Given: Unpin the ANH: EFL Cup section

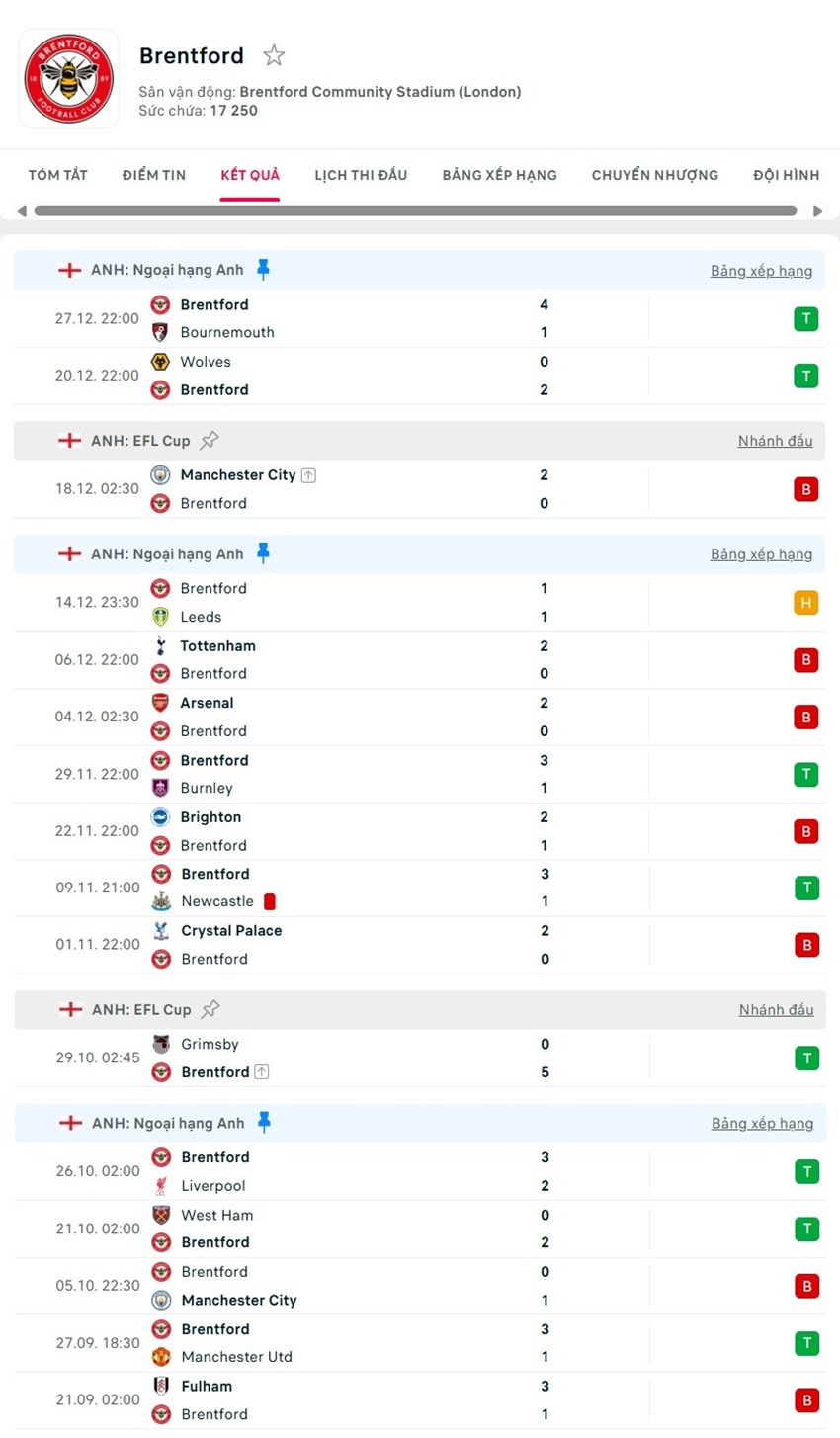Looking at the screenshot, I should [210, 439].
